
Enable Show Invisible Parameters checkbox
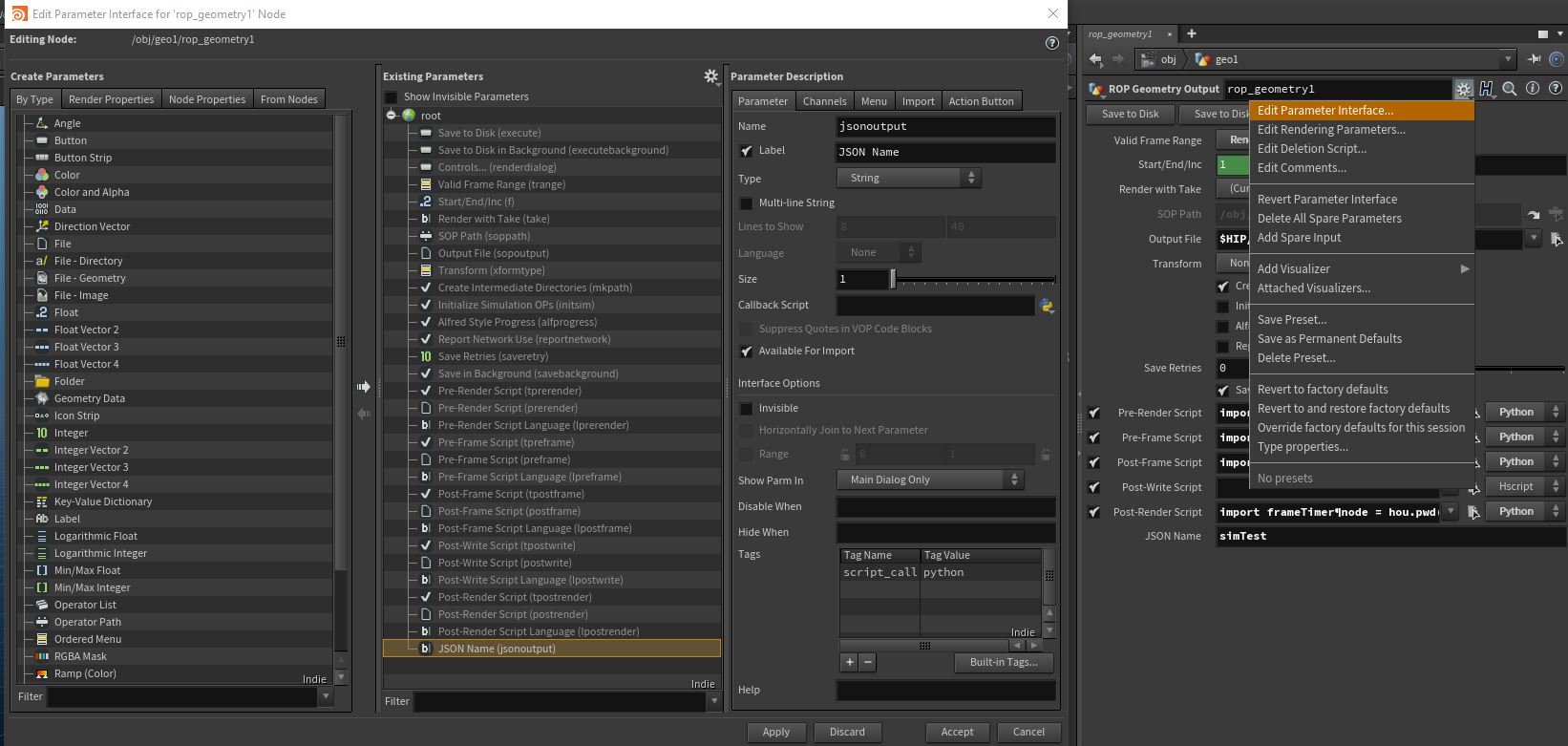coord(391,96)
